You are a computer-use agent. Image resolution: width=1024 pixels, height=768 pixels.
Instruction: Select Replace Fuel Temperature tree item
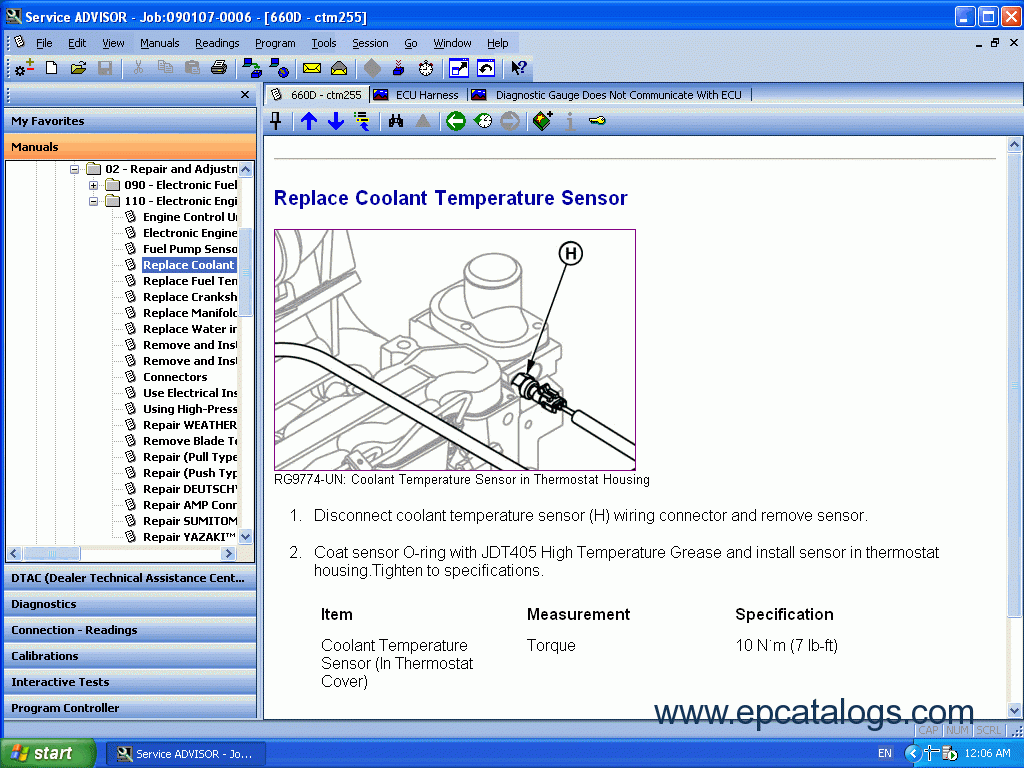point(190,281)
